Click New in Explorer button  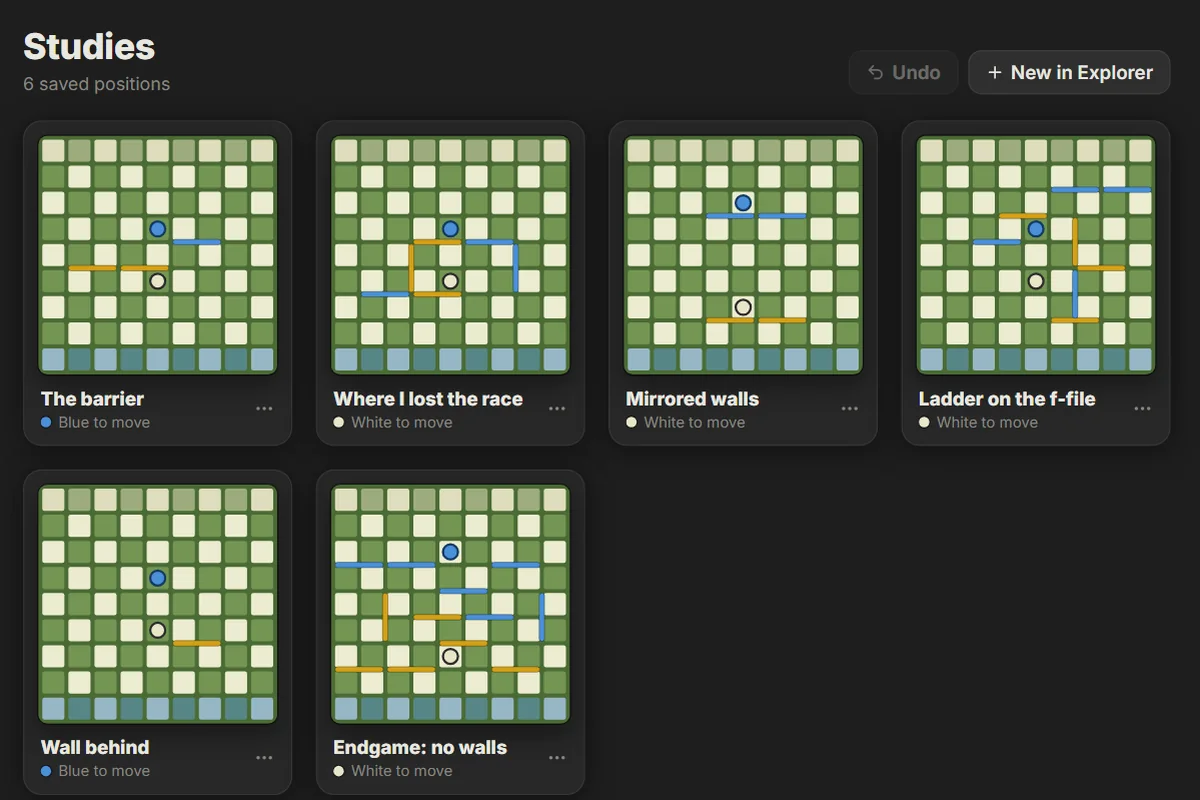[x=1069, y=72]
